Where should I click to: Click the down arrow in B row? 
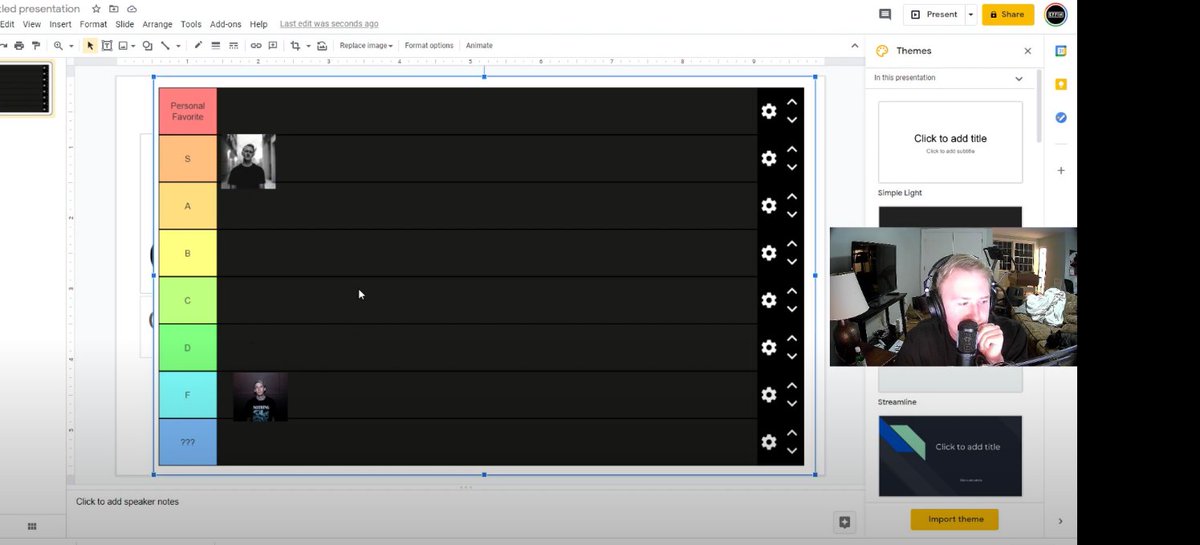(x=792, y=262)
